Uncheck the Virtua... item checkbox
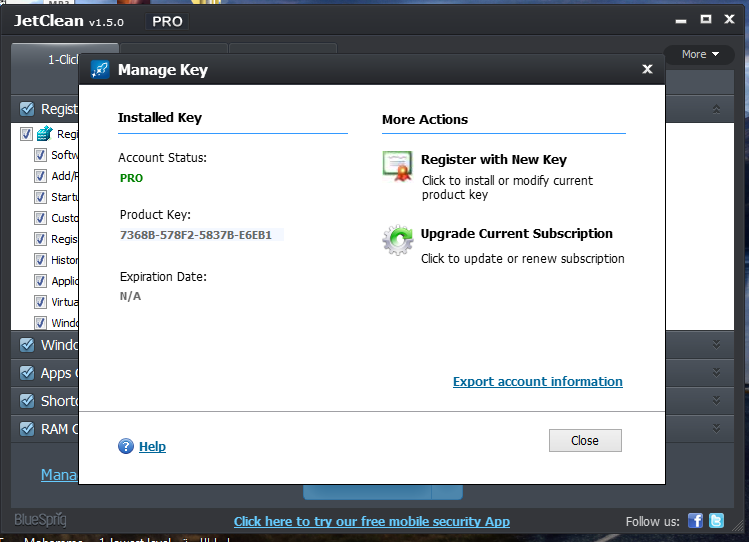The image size is (749, 542). pos(40,302)
